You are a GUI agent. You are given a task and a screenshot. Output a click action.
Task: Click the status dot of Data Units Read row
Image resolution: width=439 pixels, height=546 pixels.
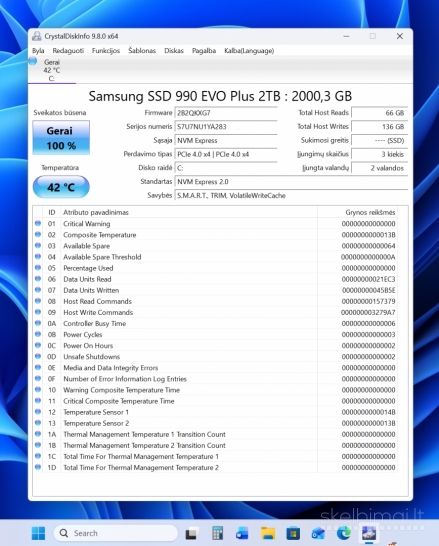click(38, 279)
